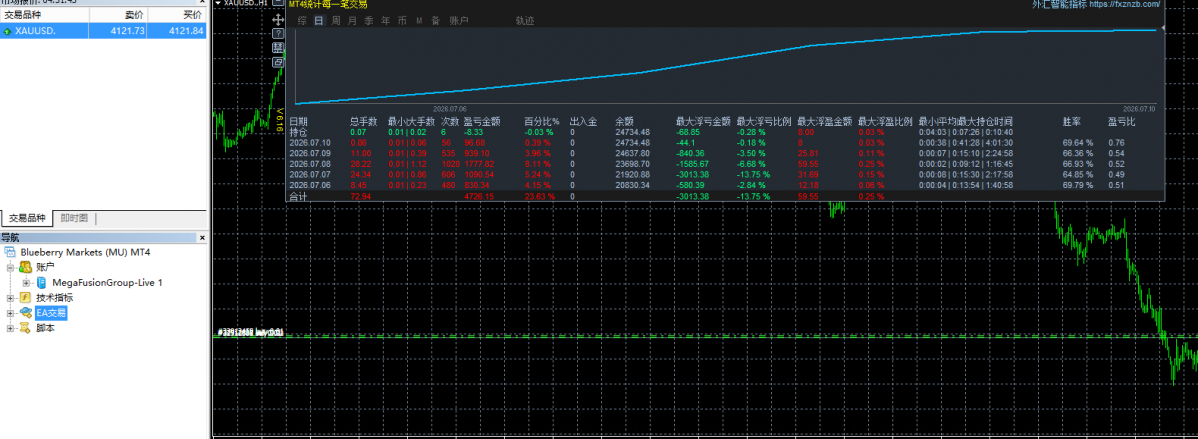Collapse the 账户 tree node
Screen dimensions: 1198x439
pyautogui.click(x=10, y=267)
